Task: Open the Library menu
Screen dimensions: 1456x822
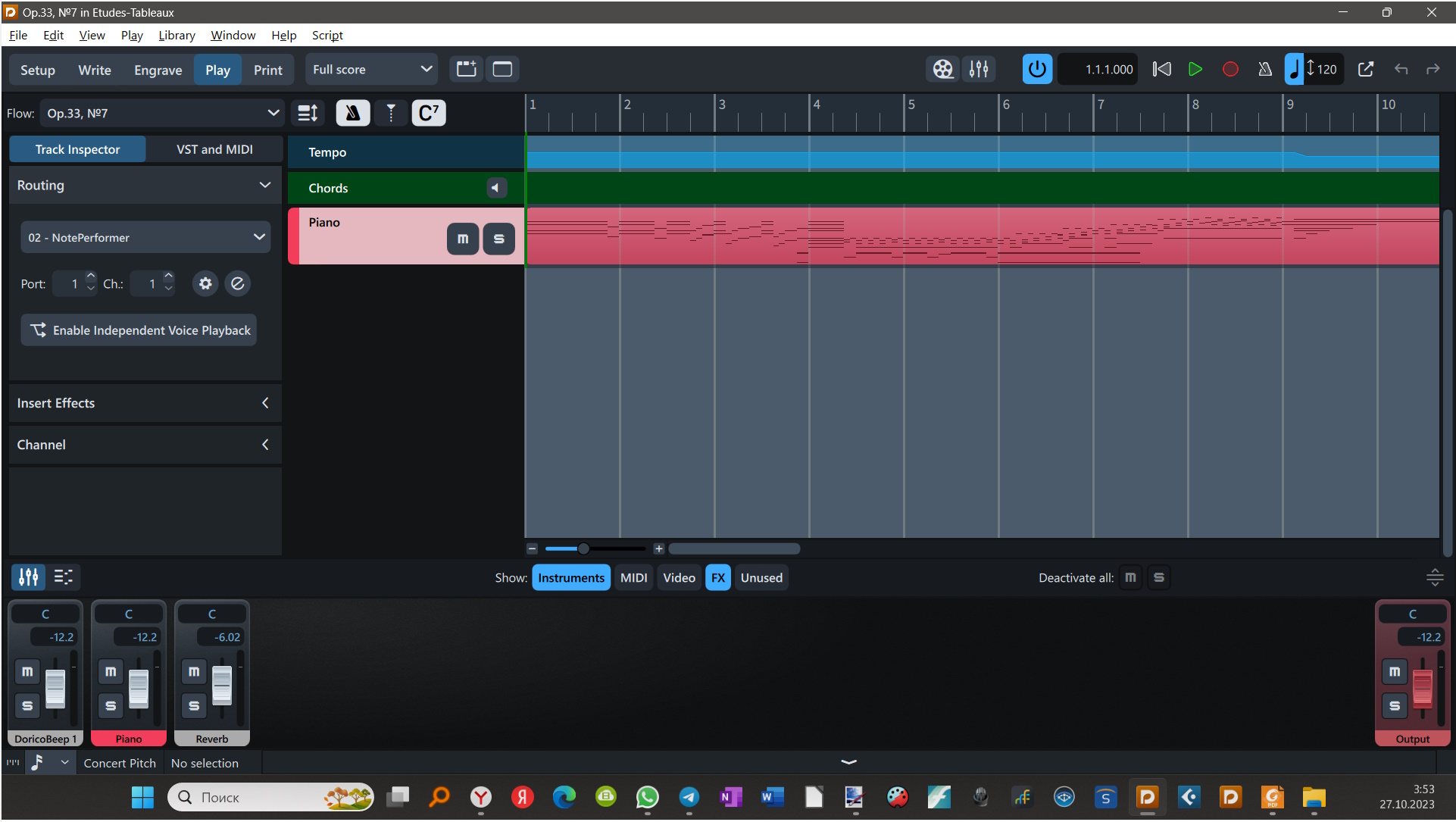Action: (x=176, y=36)
